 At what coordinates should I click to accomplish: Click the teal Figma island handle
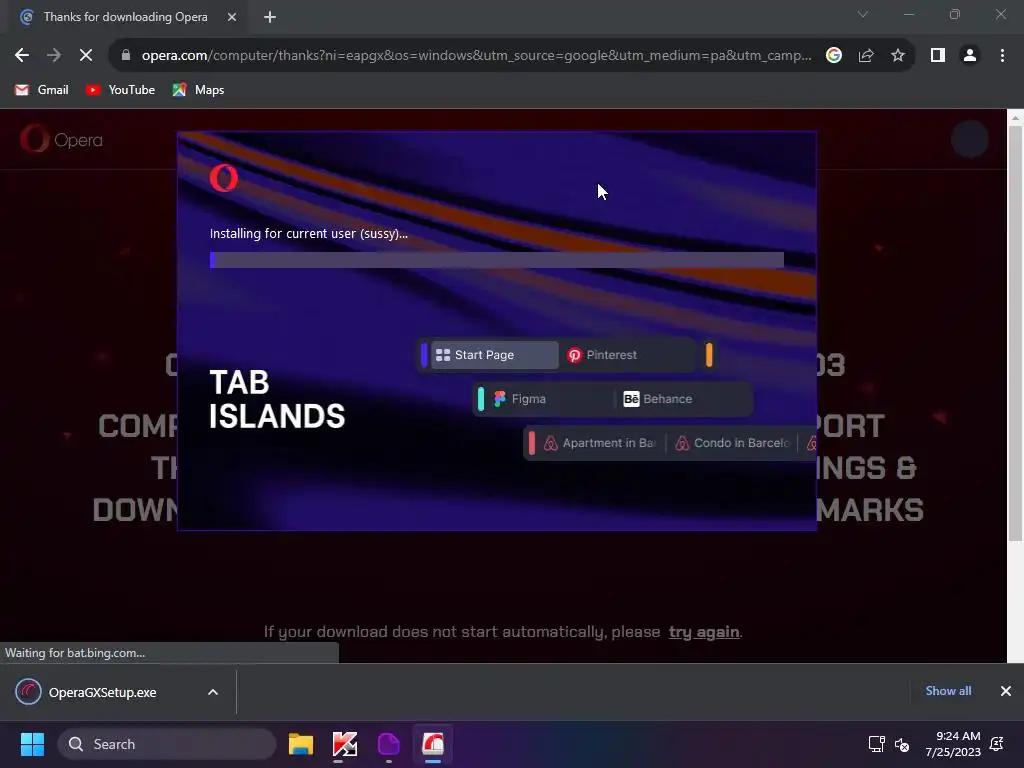(481, 399)
